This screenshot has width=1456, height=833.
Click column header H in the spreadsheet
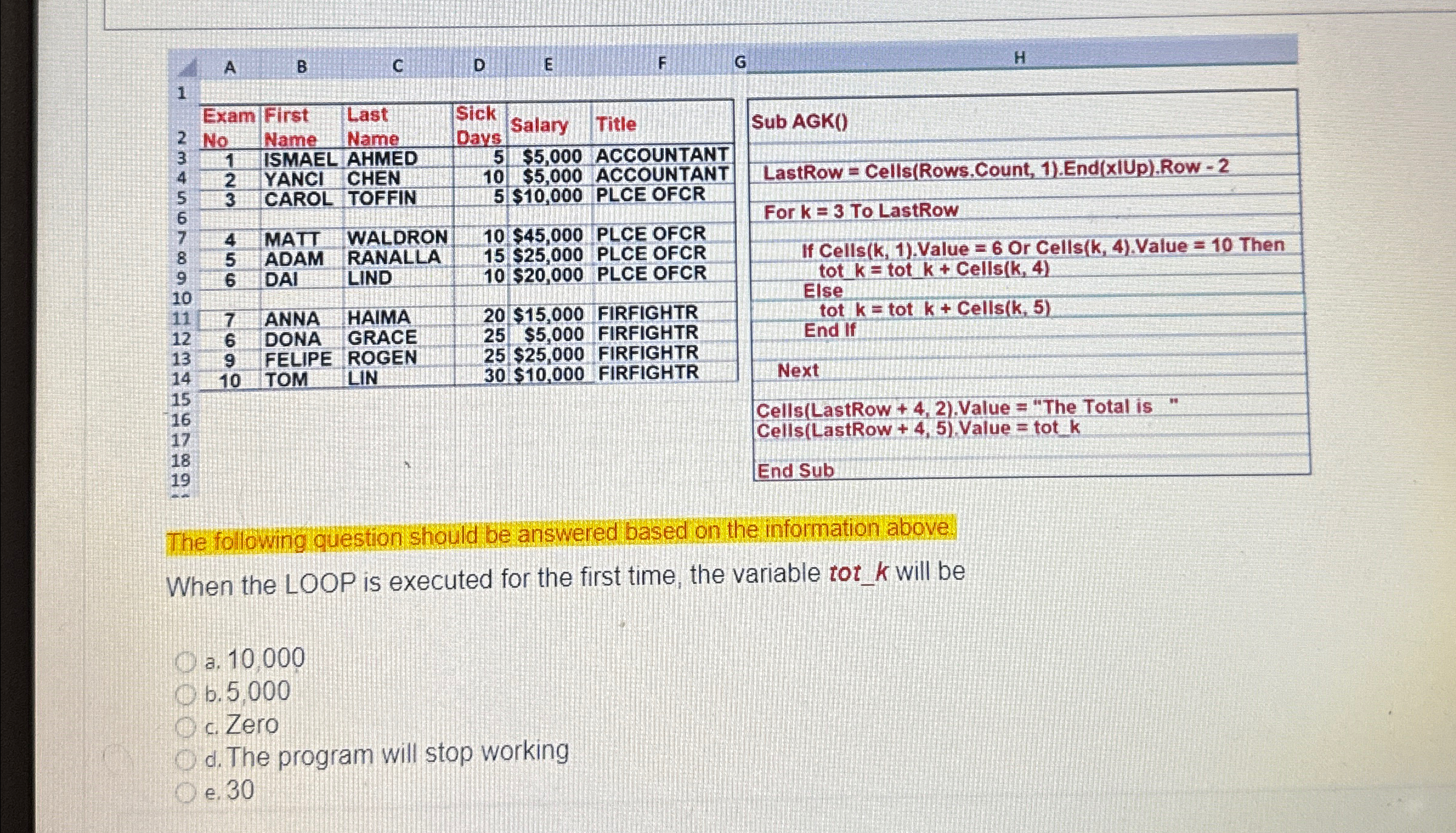click(x=1020, y=58)
